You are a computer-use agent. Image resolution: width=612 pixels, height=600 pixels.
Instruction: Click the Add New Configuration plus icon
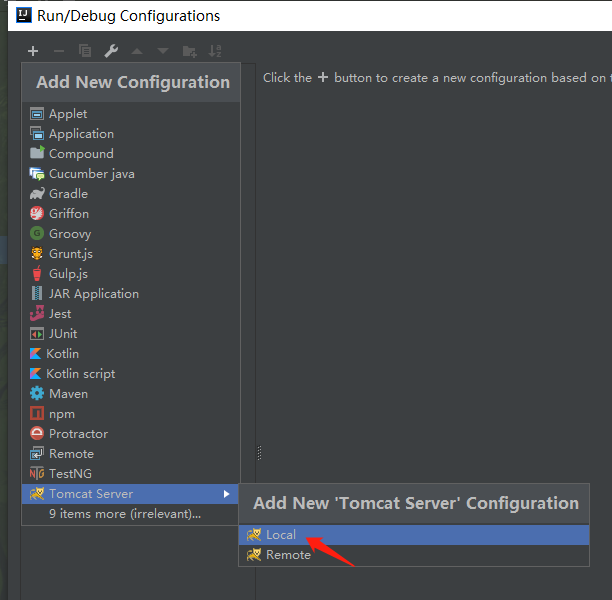(33, 51)
